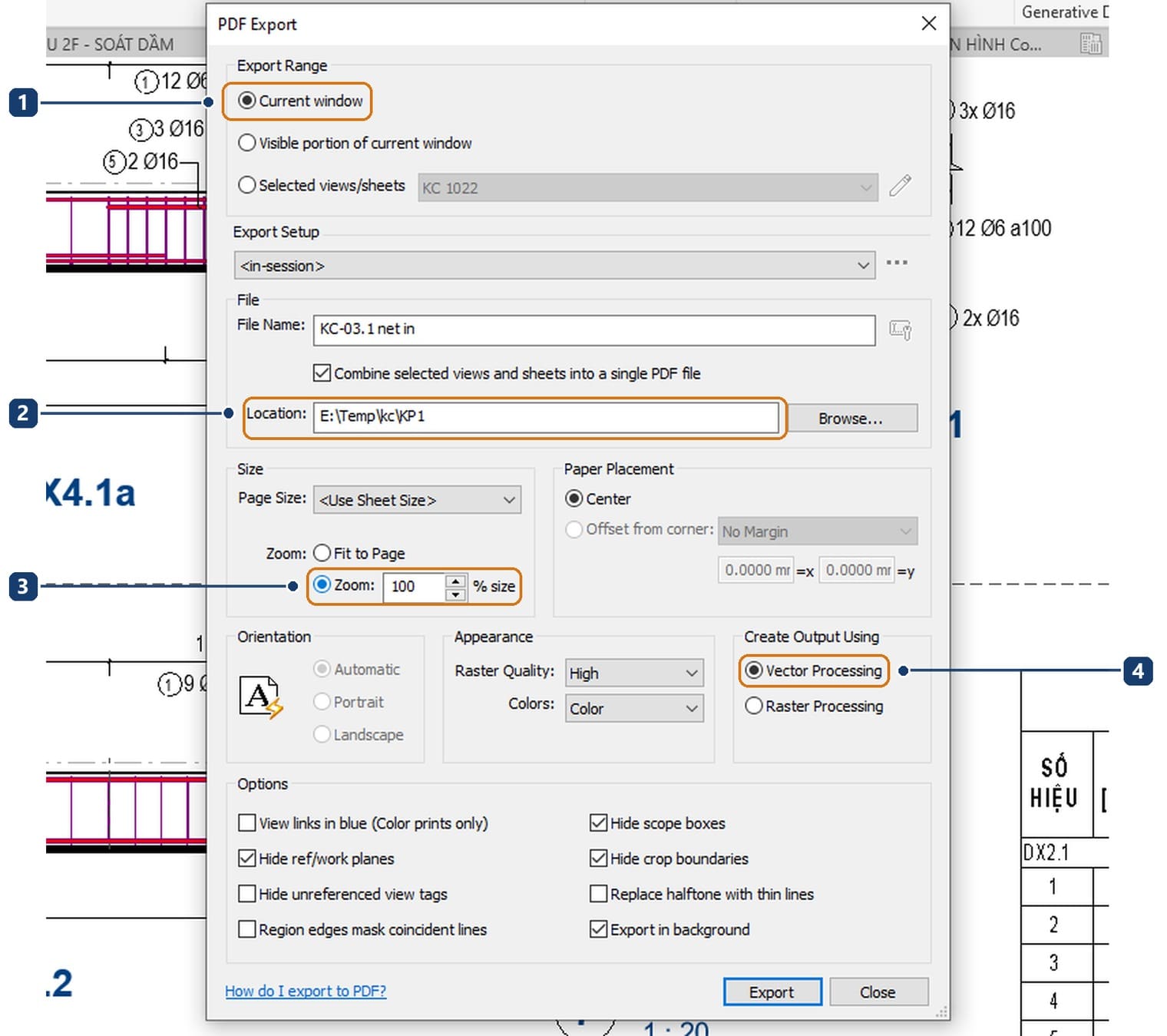Click the naming rule icon beside File Name
This screenshot has width=1167, height=1036.
coord(900,330)
